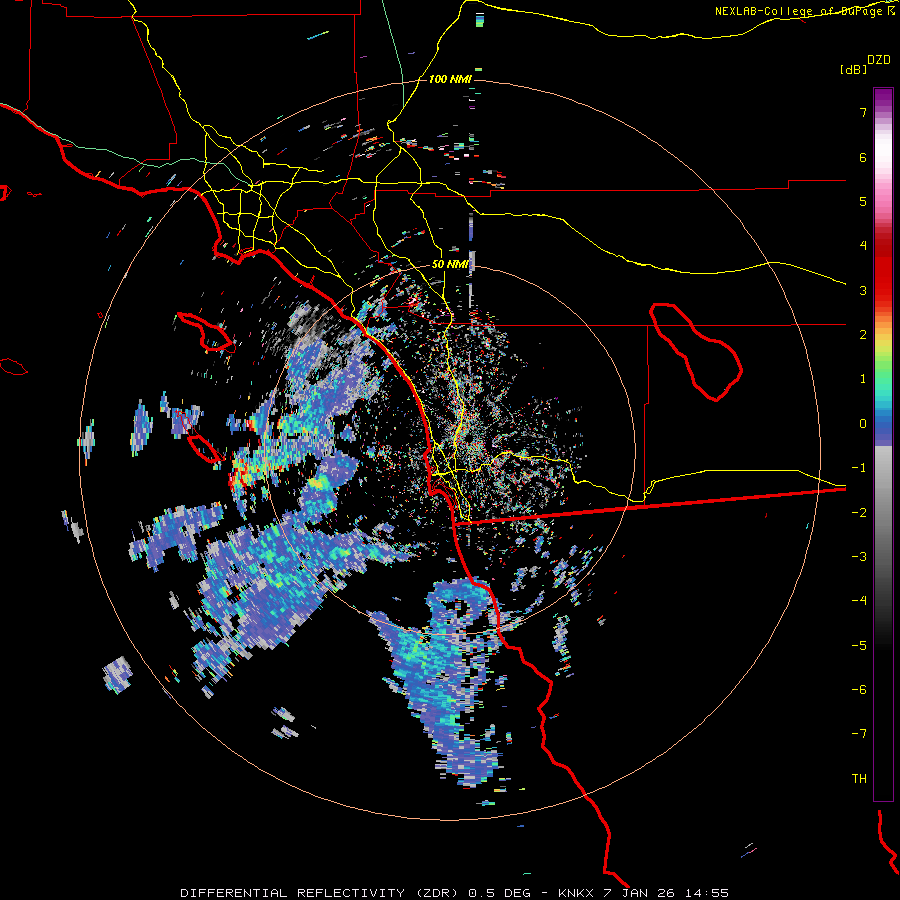Image resolution: width=900 pixels, height=900 pixels.
Task: Click the -4 value on color scale
Action: point(859,601)
